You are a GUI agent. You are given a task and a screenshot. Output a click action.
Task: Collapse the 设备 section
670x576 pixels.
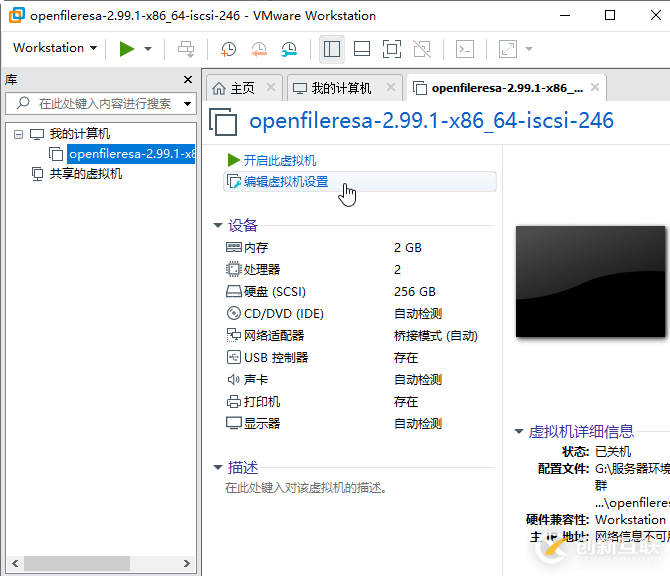pyautogui.click(x=218, y=226)
